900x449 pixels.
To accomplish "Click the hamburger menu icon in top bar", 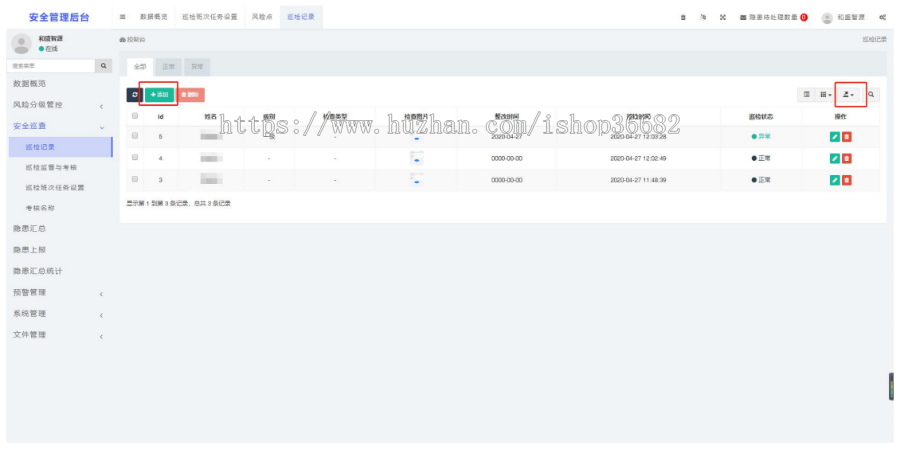I will pos(122,17).
